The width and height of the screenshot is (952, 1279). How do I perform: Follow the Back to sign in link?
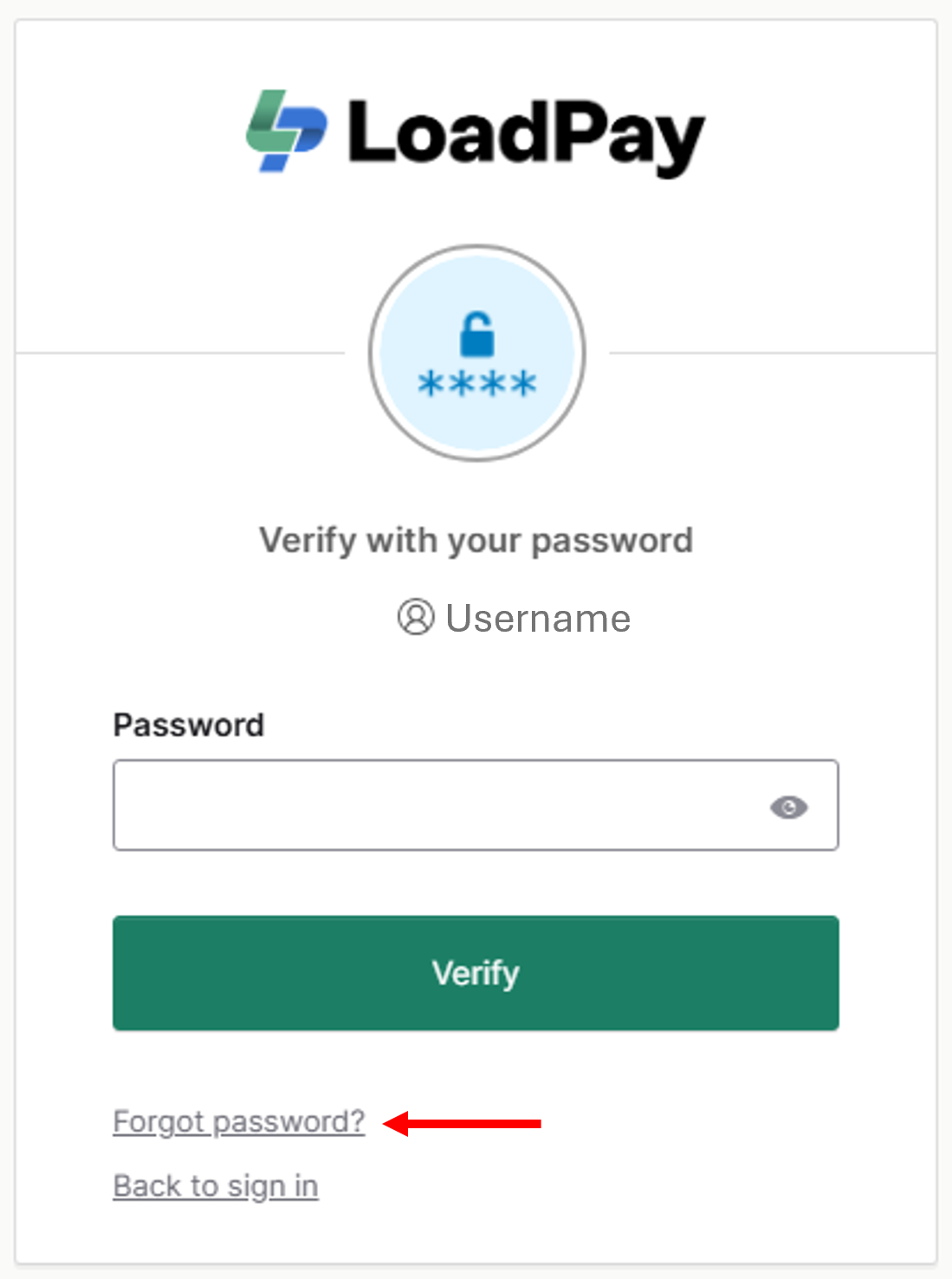pos(216,1186)
